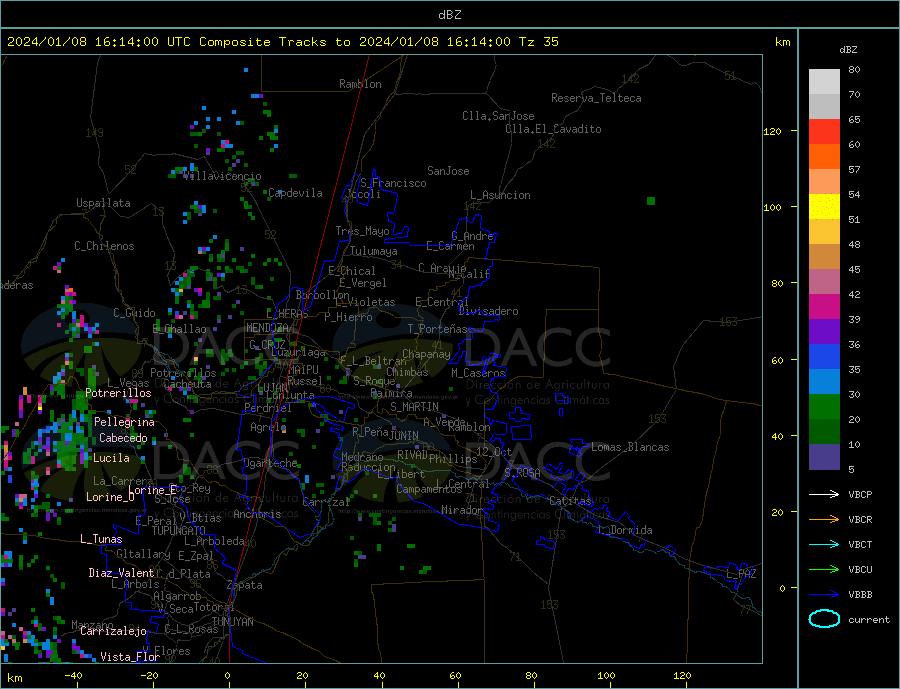Click the L_Asuncion place label
This screenshot has width=900, height=689.
point(501,195)
